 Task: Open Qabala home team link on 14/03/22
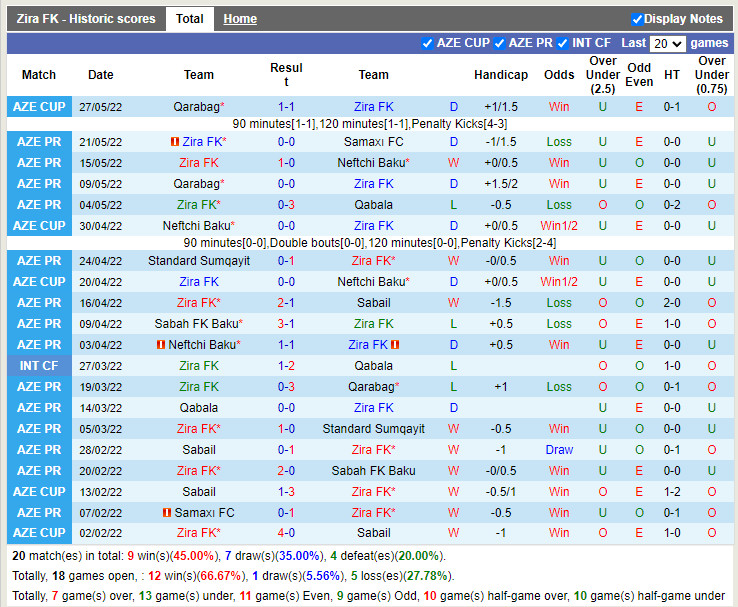pos(199,408)
